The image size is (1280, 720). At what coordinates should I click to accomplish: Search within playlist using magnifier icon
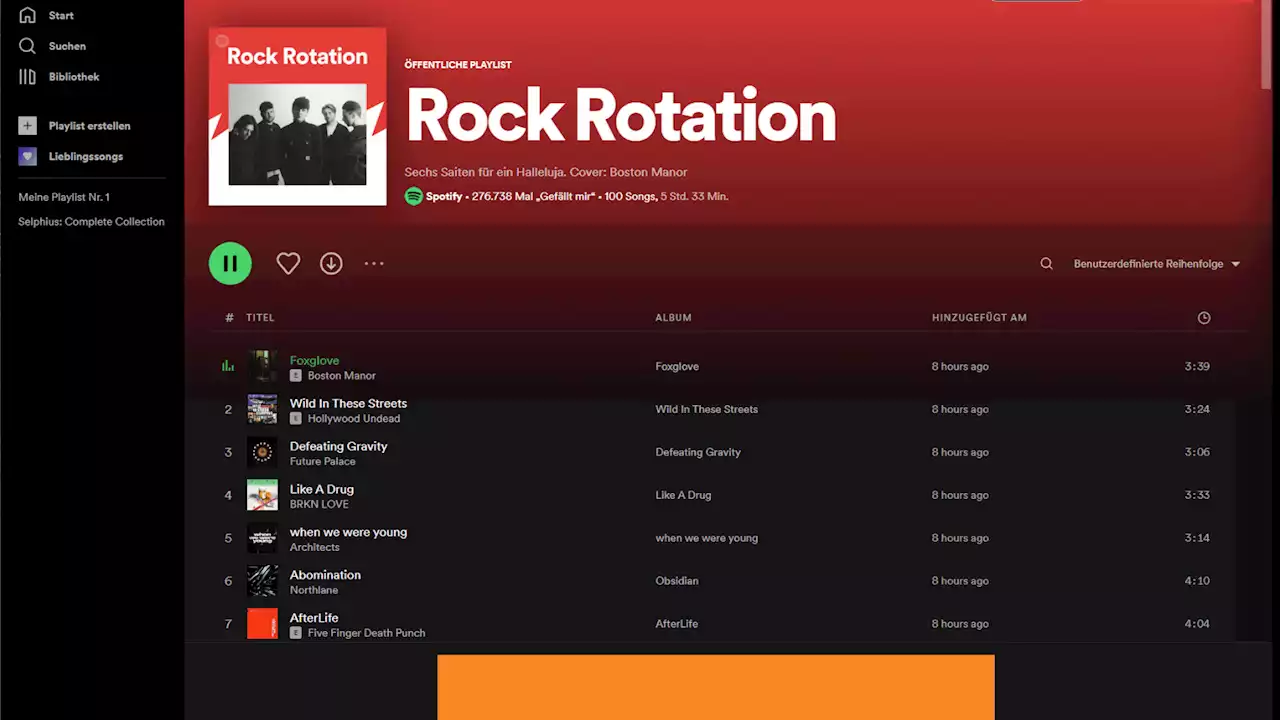pyautogui.click(x=1046, y=264)
